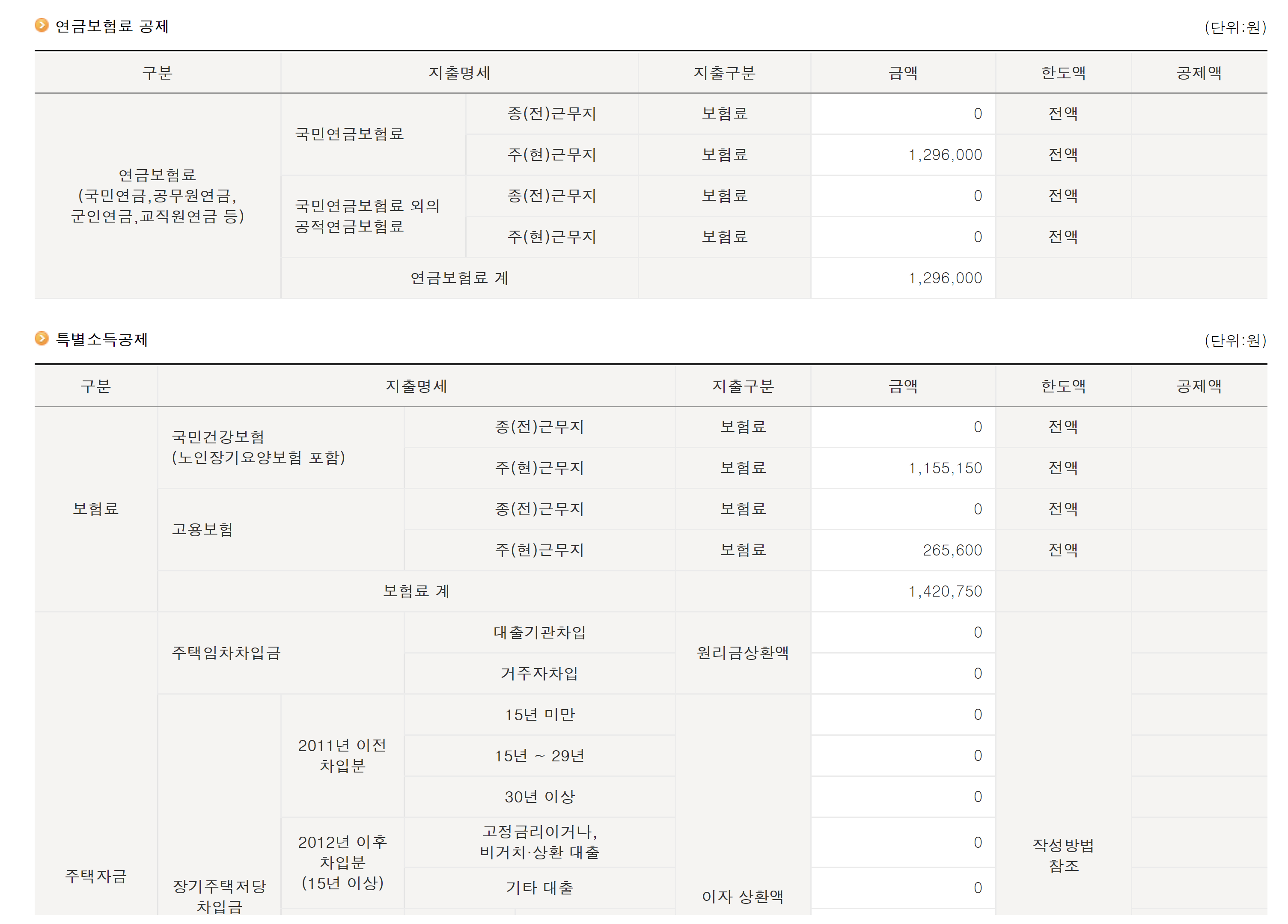Click the 고용보험 row label

[202, 529]
